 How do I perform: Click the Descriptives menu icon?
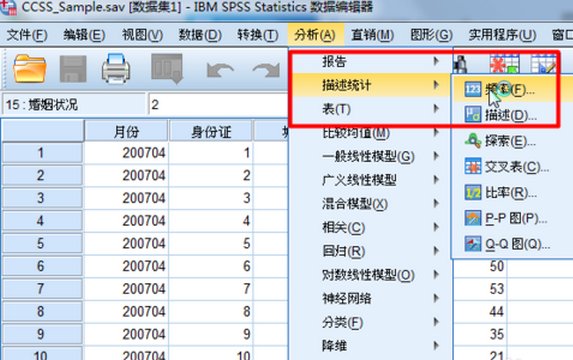pos(473,115)
